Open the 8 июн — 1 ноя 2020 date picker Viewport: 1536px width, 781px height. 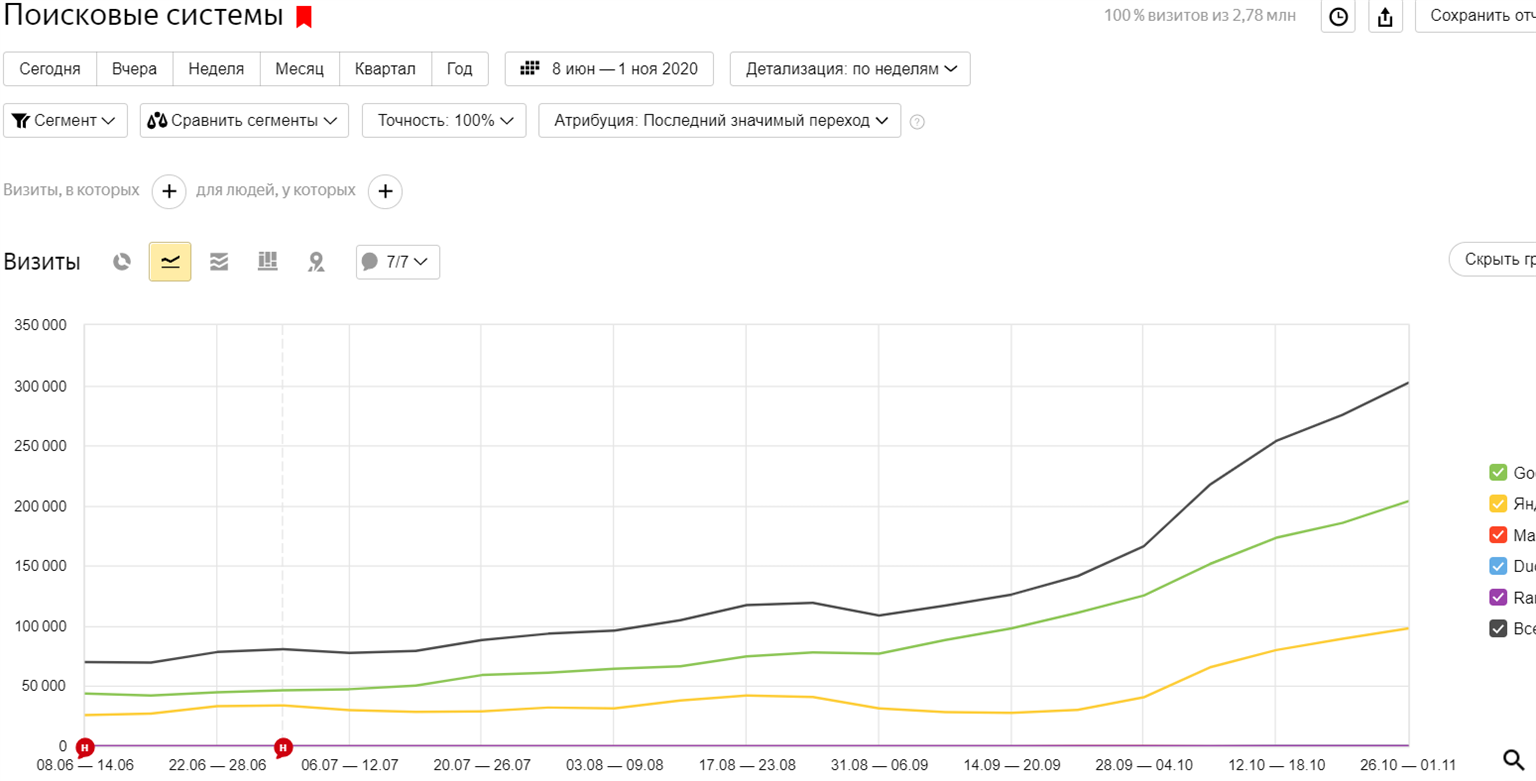pos(609,69)
